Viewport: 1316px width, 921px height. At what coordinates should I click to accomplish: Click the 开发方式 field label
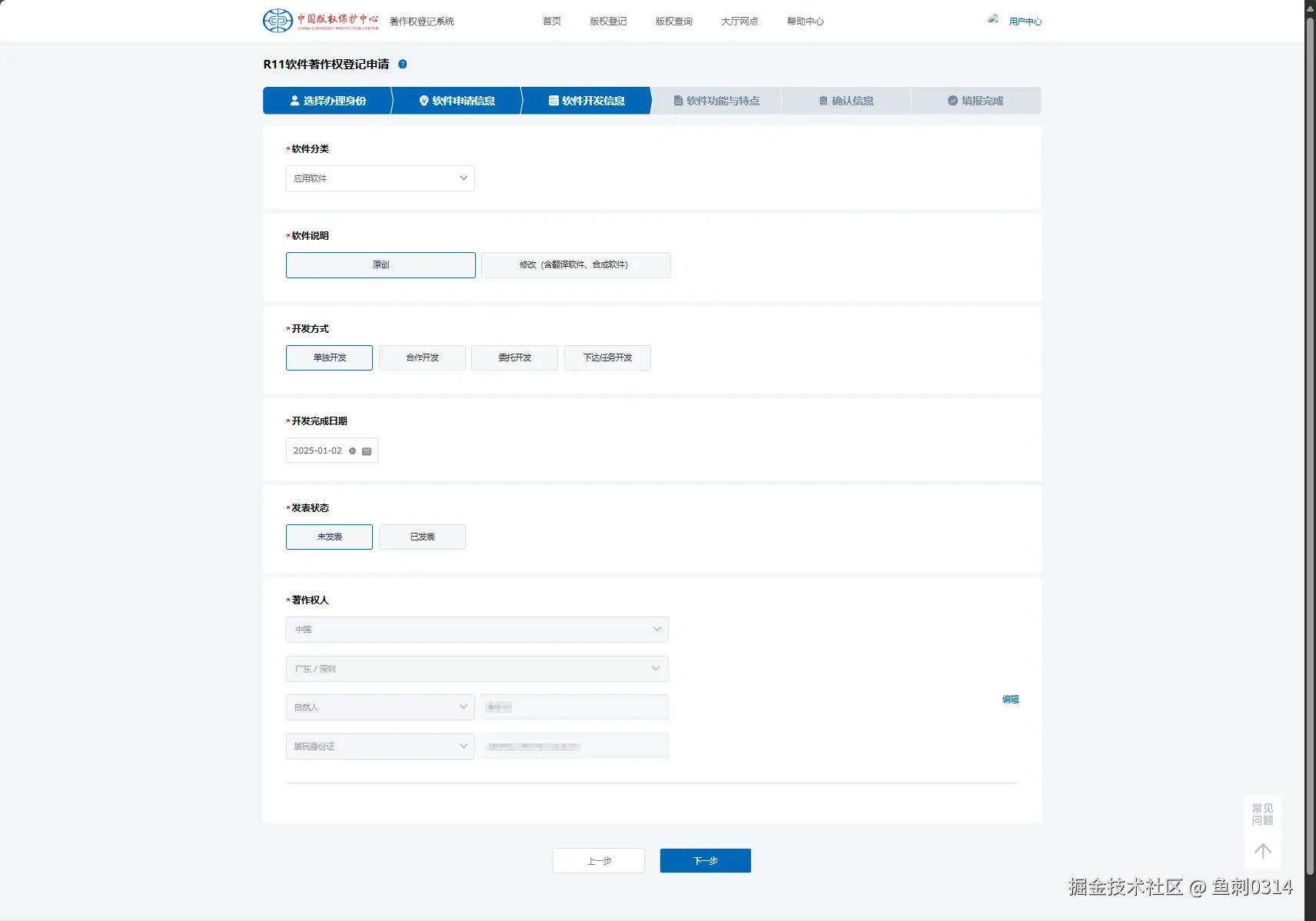[x=310, y=329]
